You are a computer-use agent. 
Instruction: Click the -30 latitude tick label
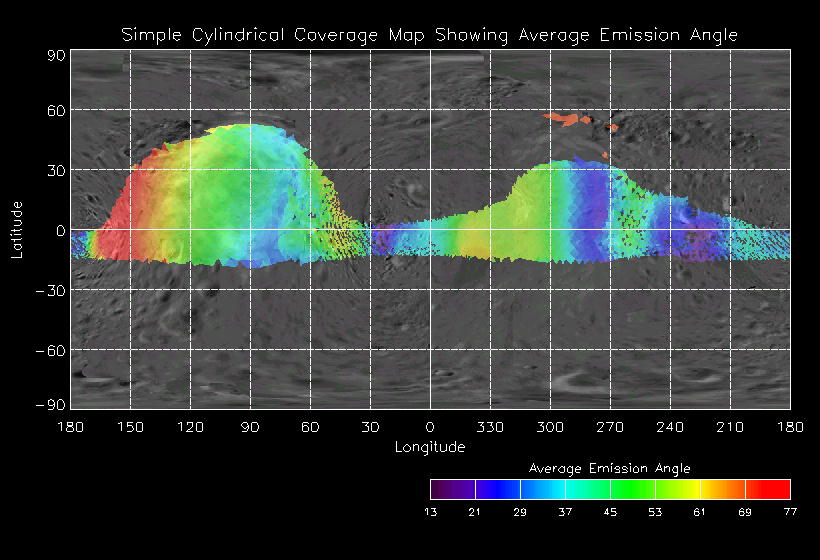[x=51, y=290]
